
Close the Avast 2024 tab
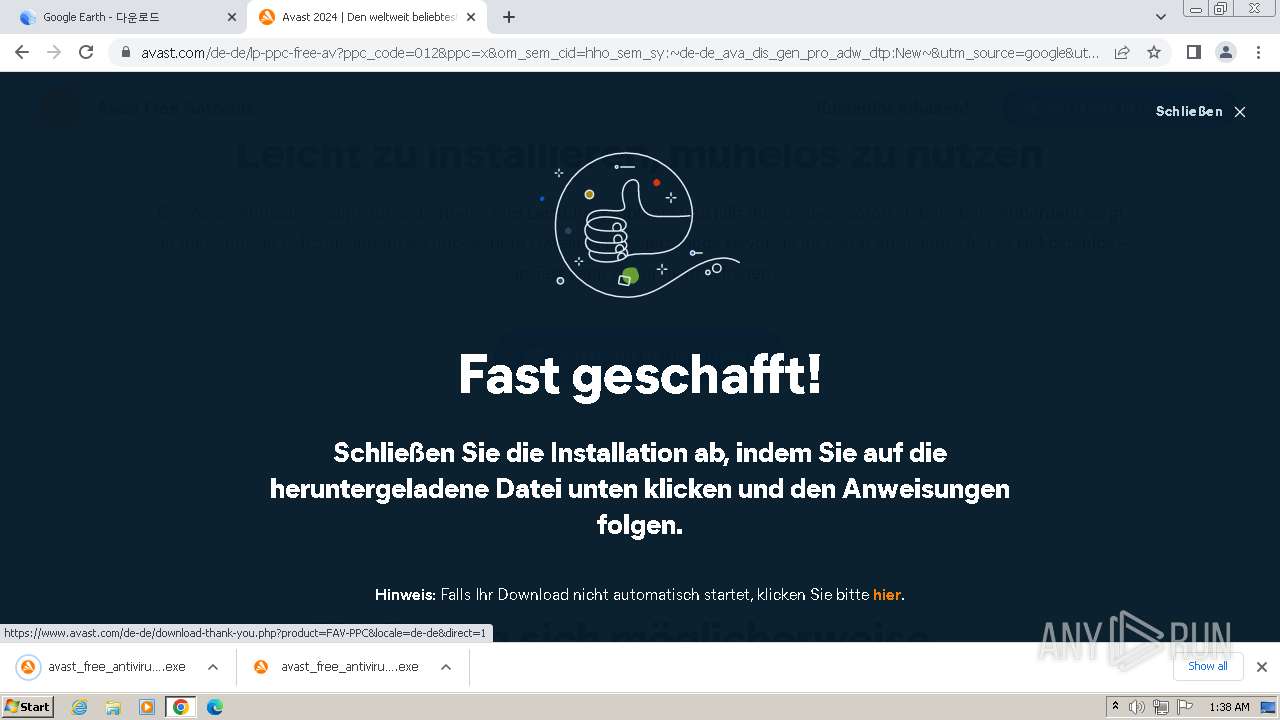471,17
